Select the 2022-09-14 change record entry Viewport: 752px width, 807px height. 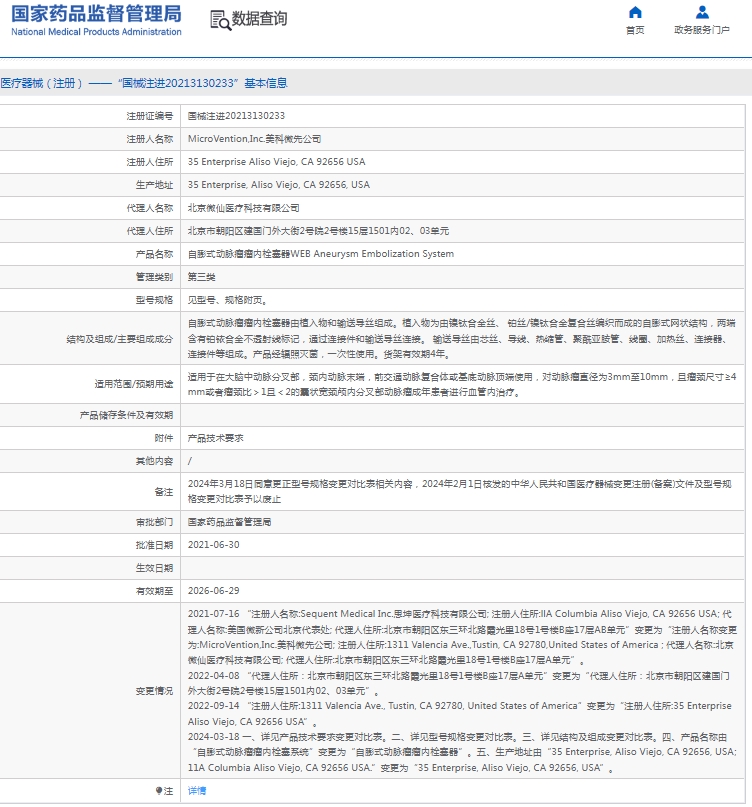(x=460, y=713)
